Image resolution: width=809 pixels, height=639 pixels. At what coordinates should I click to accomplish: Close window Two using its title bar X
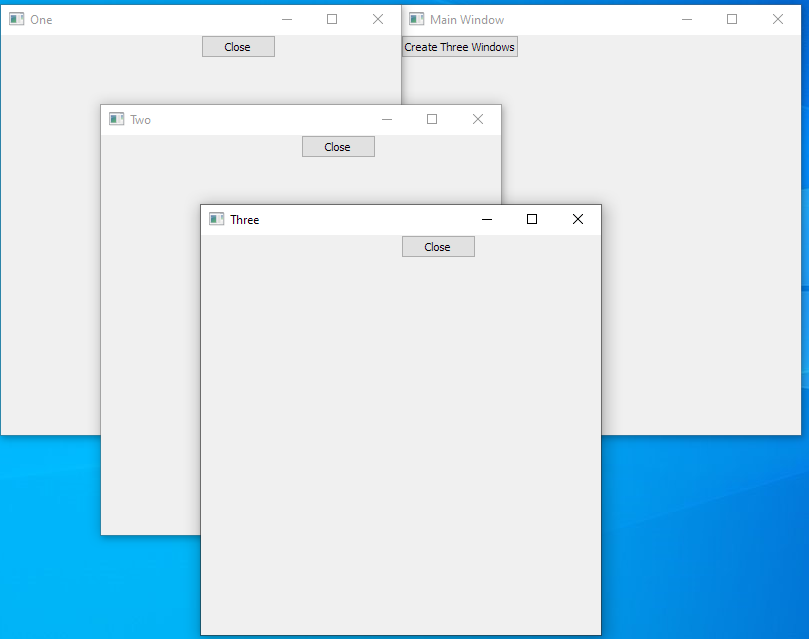tap(477, 119)
